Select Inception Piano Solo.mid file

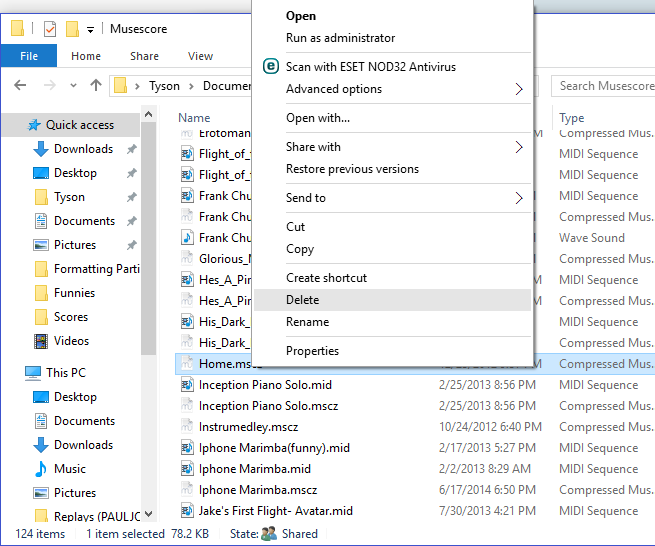pyautogui.click(x=265, y=385)
